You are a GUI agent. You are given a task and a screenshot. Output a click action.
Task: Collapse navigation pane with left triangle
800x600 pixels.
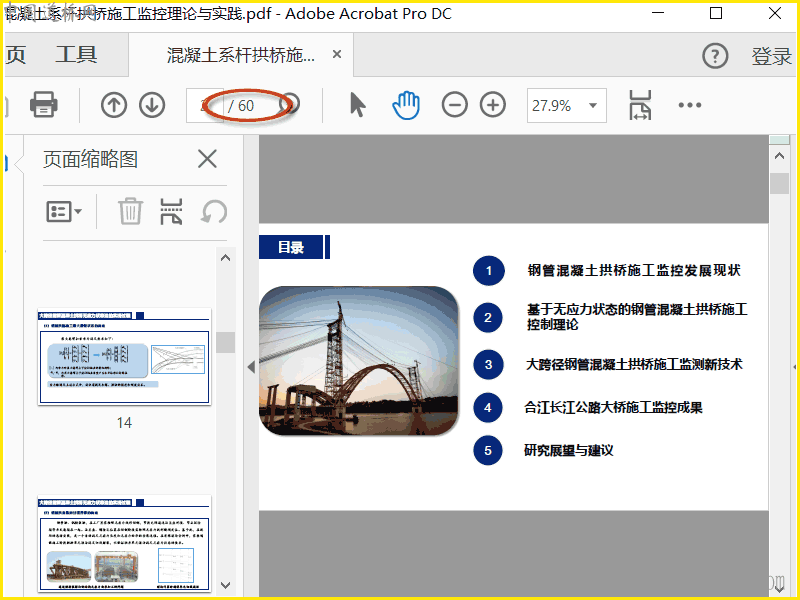tap(251, 366)
